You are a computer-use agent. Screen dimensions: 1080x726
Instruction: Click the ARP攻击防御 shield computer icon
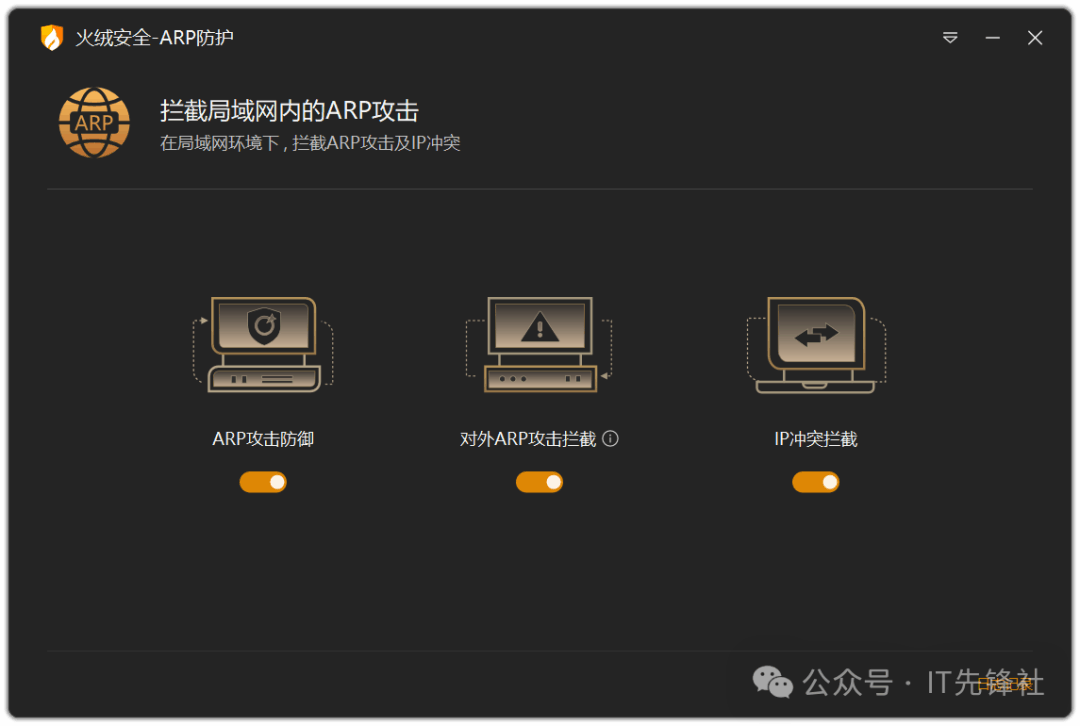263,344
